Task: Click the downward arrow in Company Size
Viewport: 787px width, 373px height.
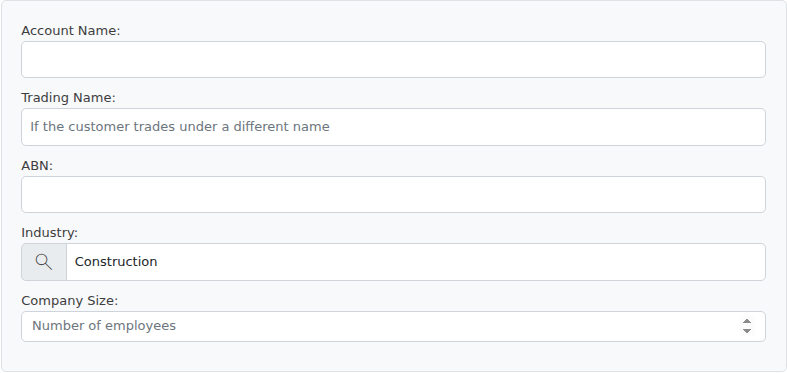Action: (747, 331)
